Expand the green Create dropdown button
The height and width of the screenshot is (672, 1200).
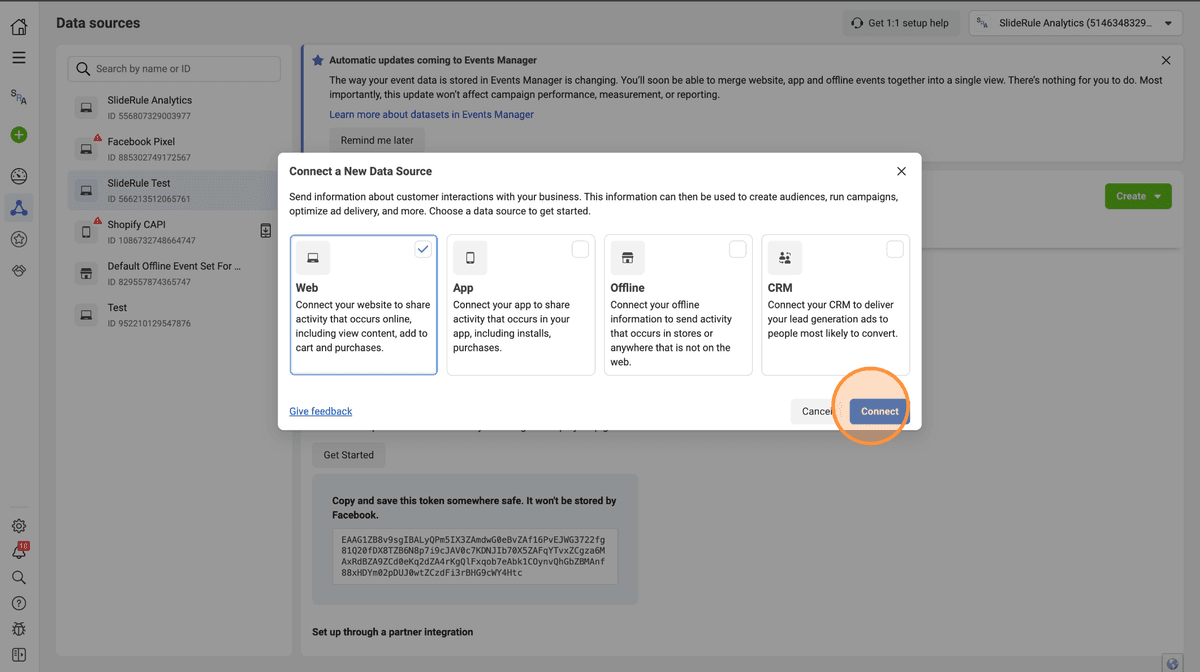click(x=1138, y=196)
